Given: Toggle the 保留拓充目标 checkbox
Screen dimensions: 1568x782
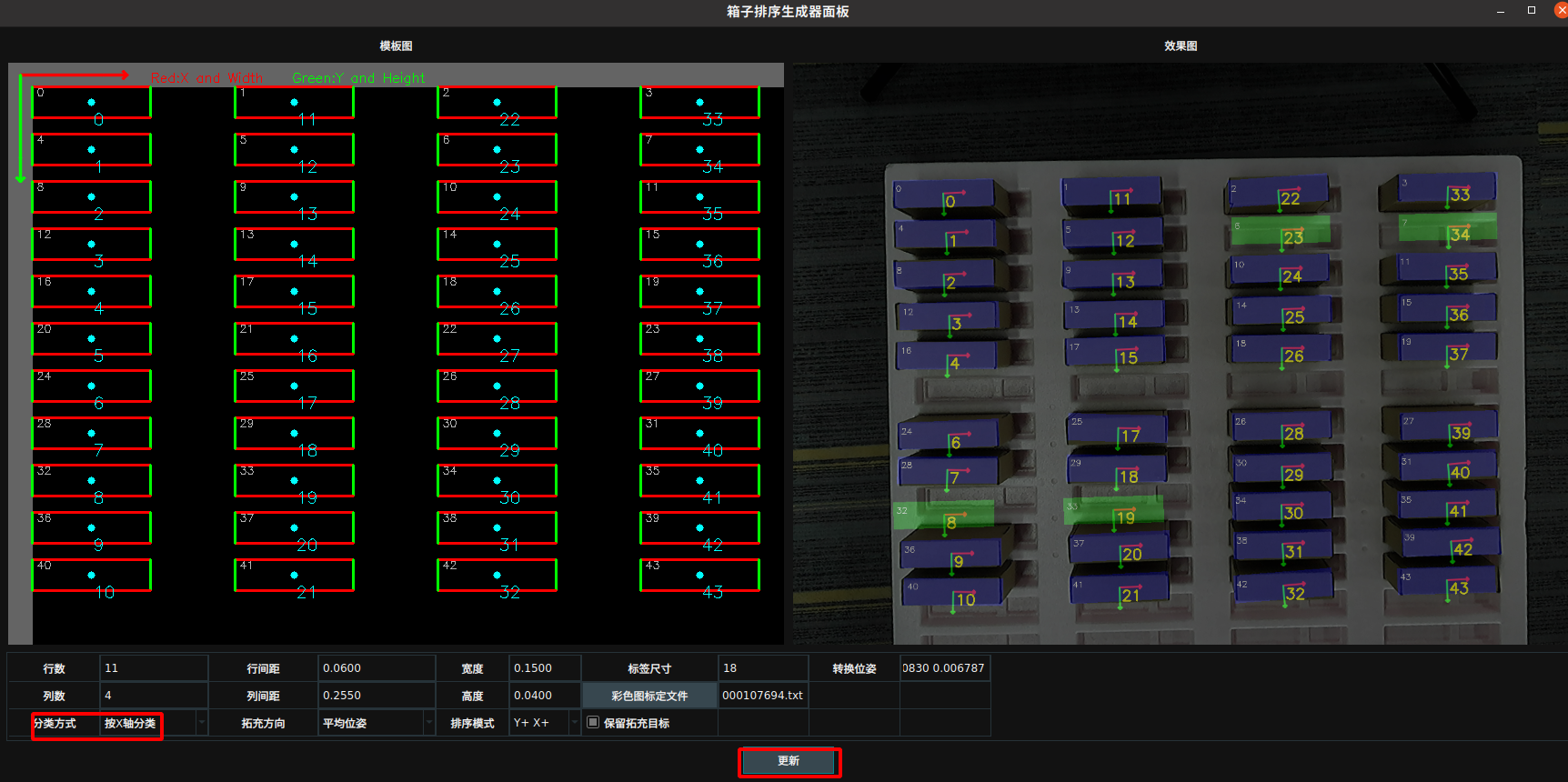Looking at the screenshot, I should point(593,722).
